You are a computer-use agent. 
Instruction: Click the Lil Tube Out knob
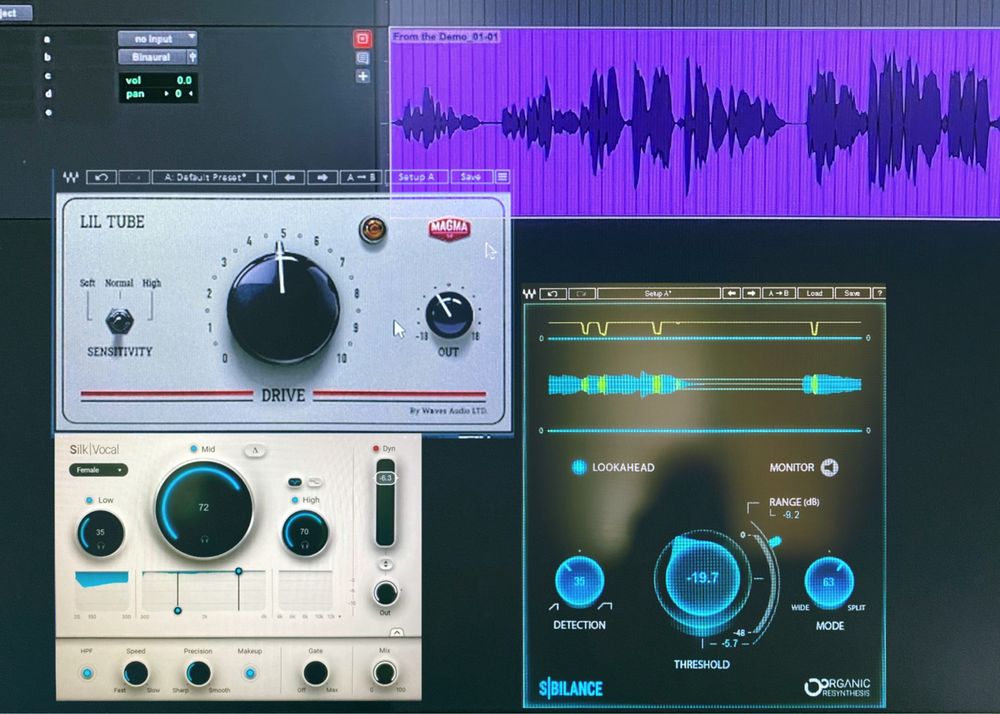(x=449, y=316)
